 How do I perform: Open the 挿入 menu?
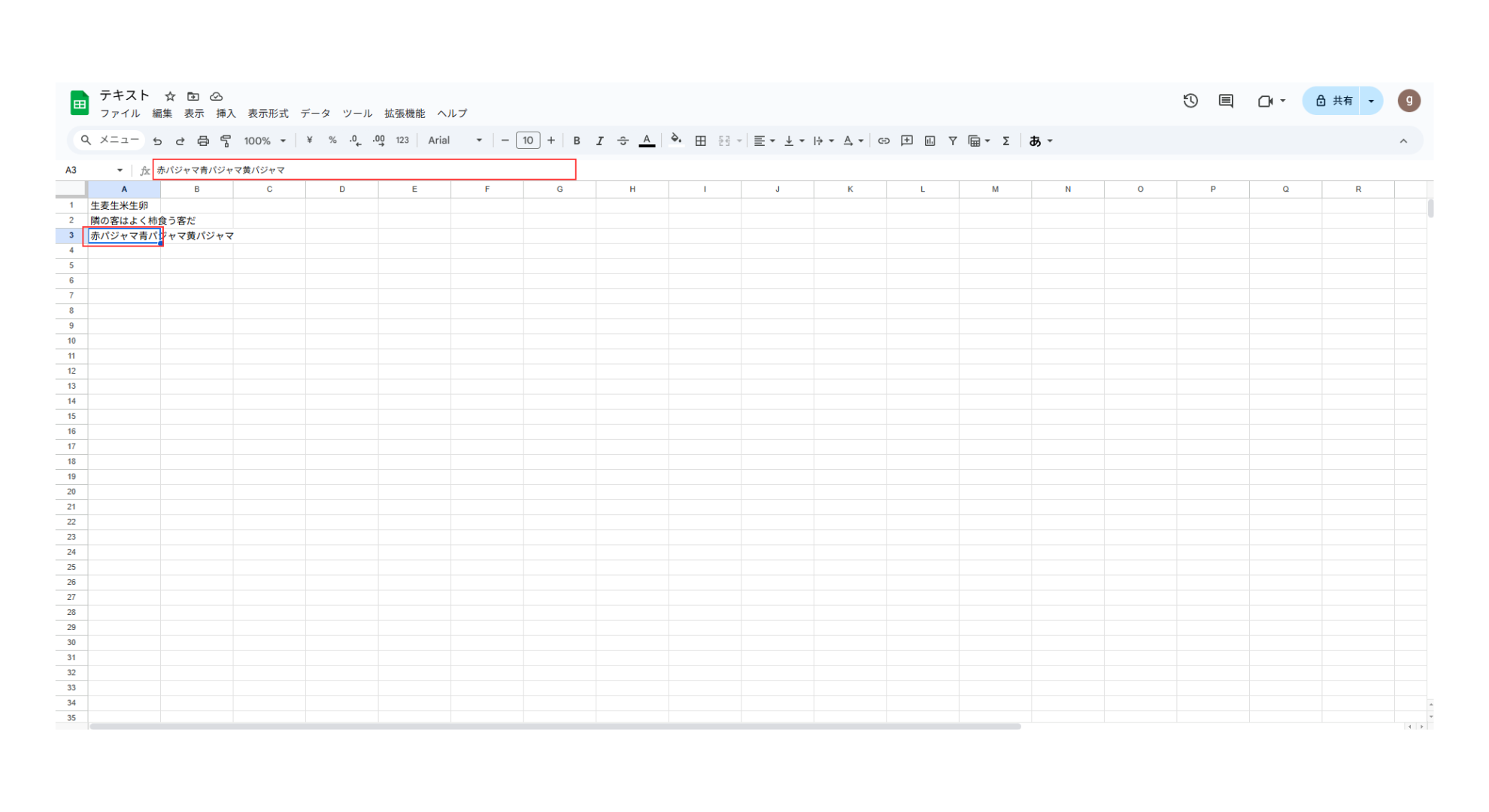226,114
